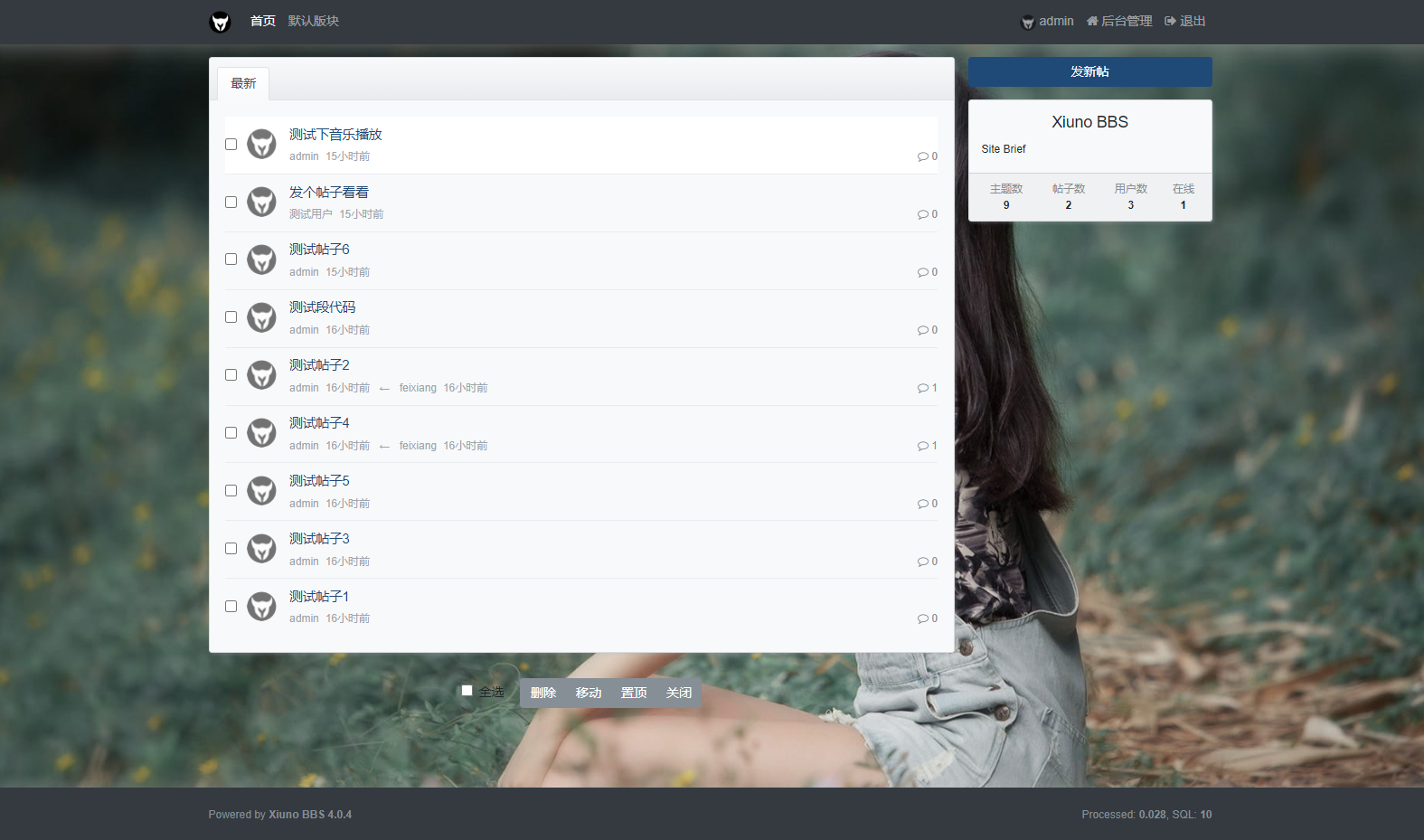
Task: Click the 移动 move button
Action: 589,693
